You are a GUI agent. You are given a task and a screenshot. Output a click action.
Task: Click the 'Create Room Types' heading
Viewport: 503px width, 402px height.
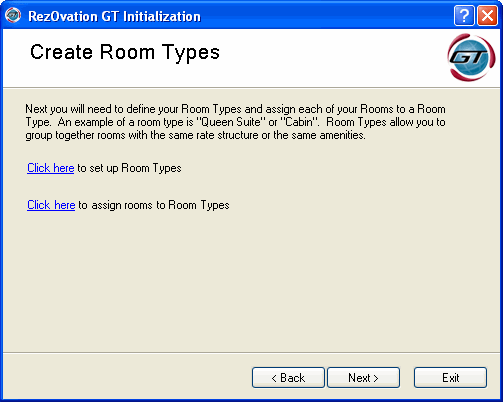[x=125, y=52]
